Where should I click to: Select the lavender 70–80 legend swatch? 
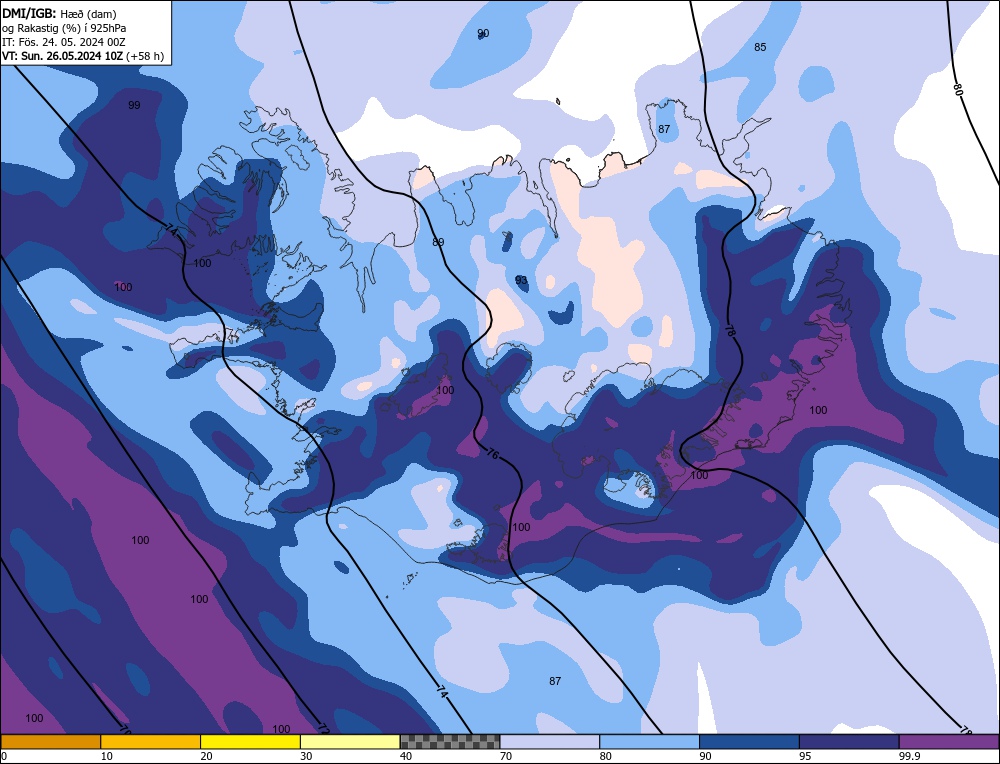pos(550,741)
